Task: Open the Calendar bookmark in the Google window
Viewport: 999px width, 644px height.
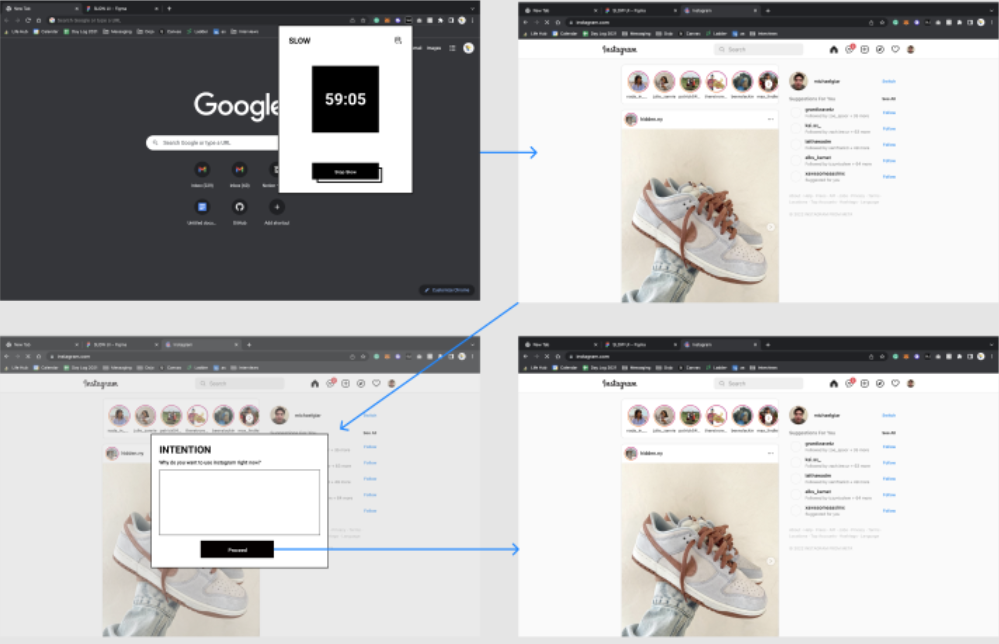Action: click(46, 31)
